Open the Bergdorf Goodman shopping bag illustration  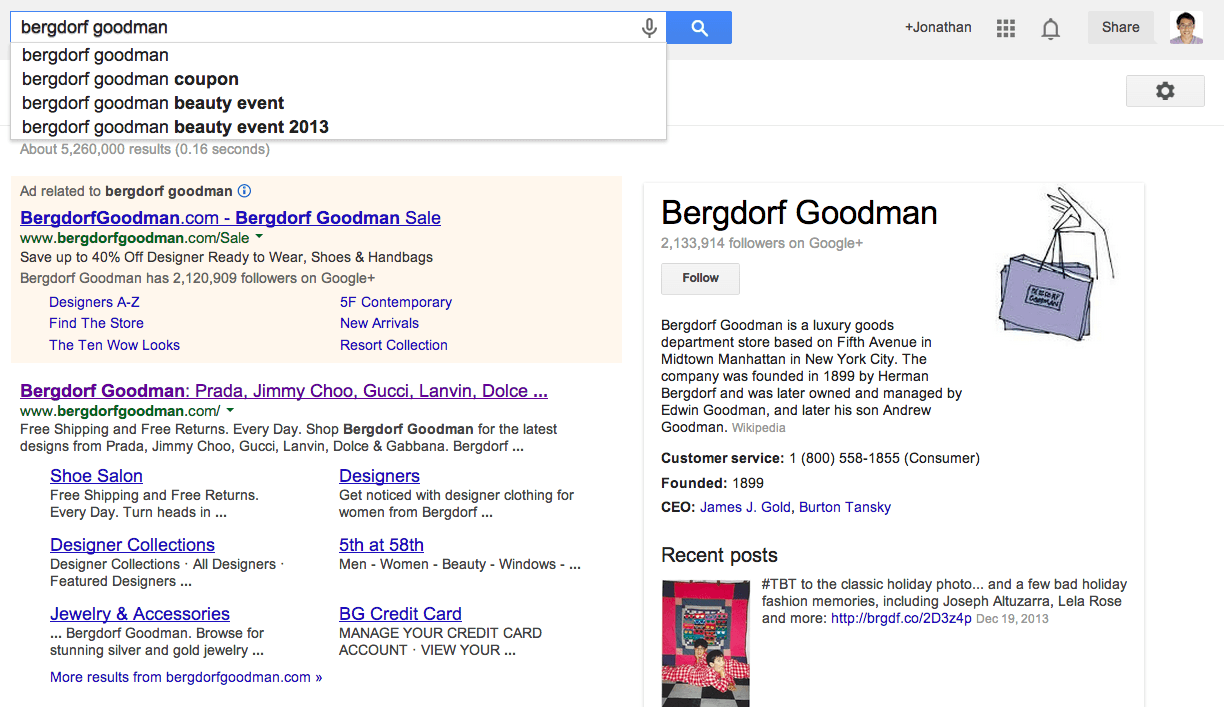(x=1055, y=265)
